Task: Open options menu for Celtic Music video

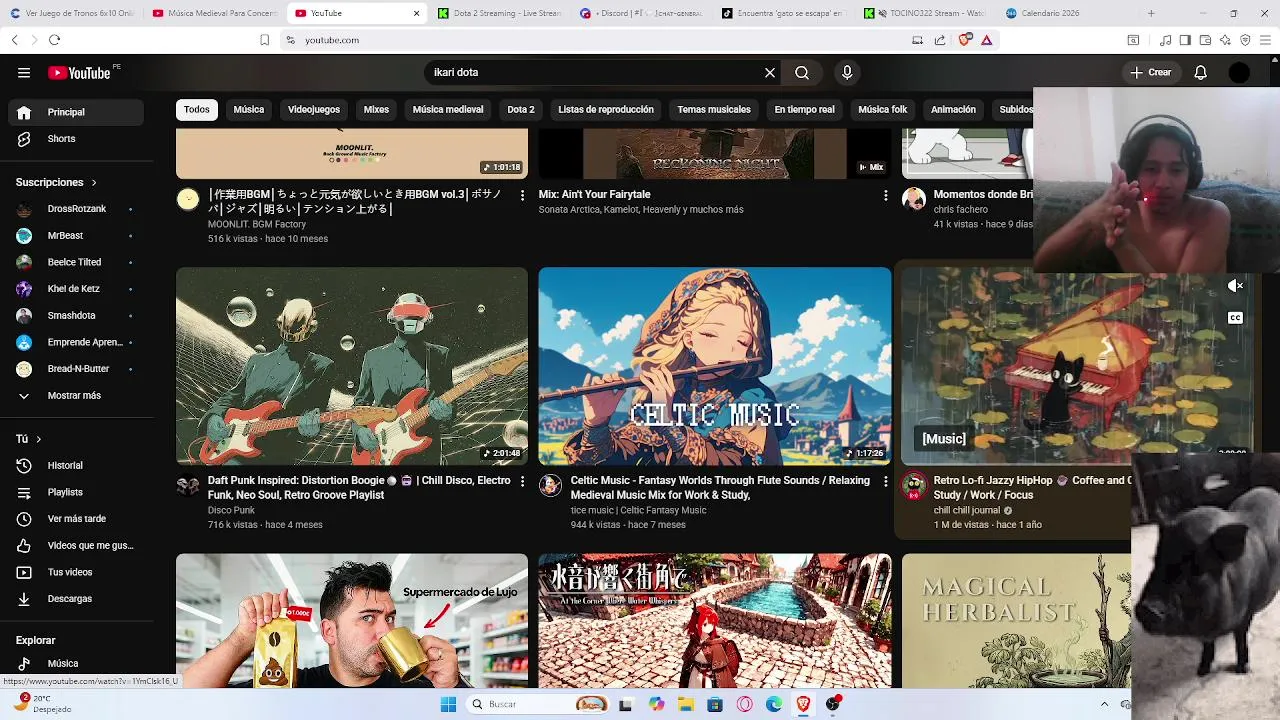Action: (885, 481)
